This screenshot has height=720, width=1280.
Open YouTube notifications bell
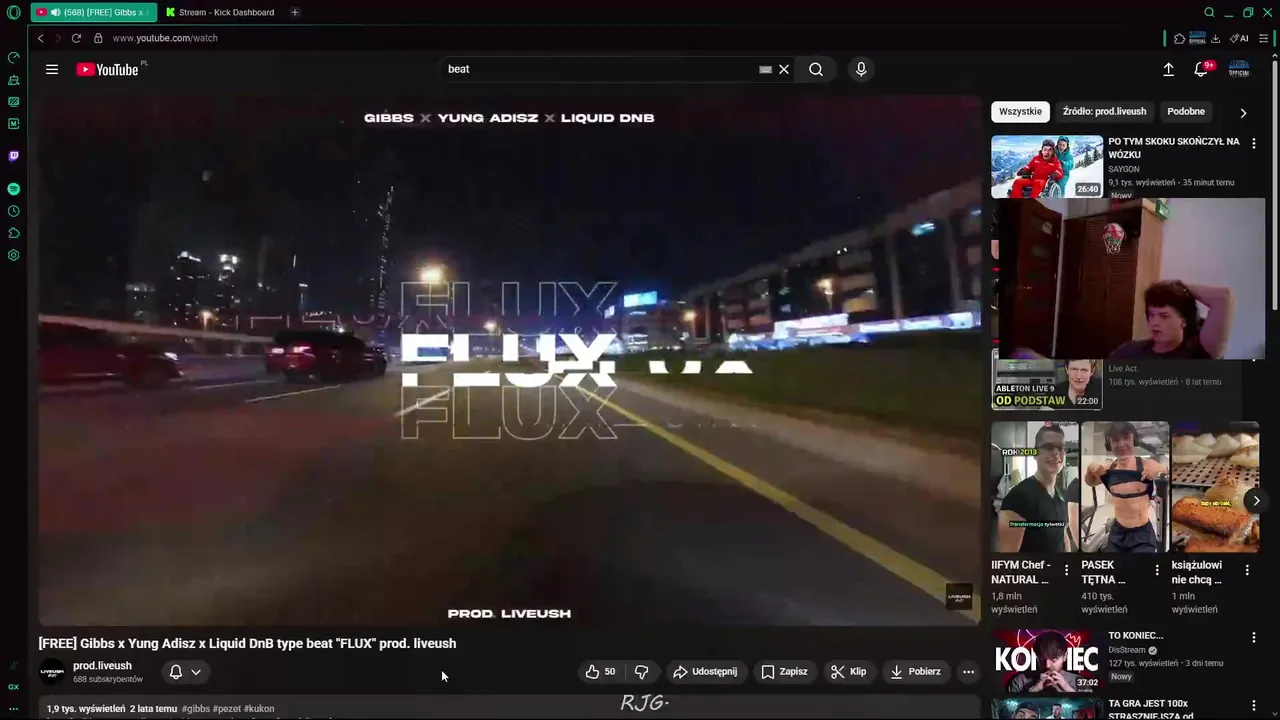click(x=1201, y=69)
